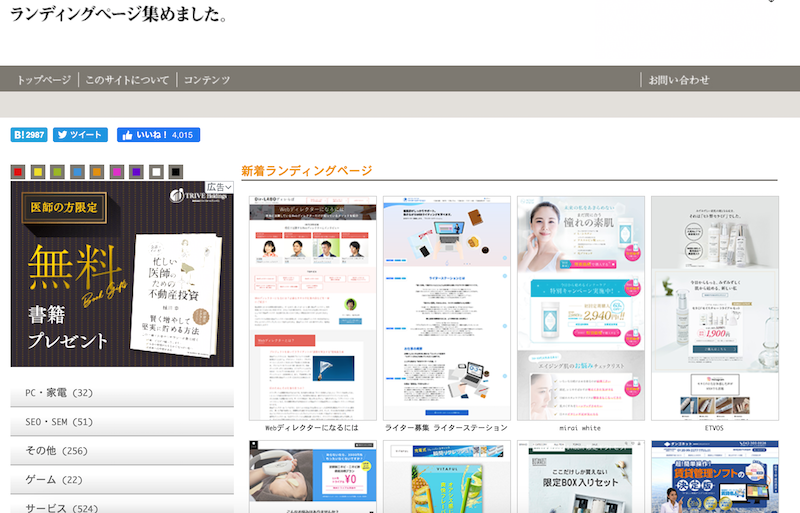Open the ゲーム (22) category
This screenshot has height=513, width=800.
pyautogui.click(x=122, y=480)
